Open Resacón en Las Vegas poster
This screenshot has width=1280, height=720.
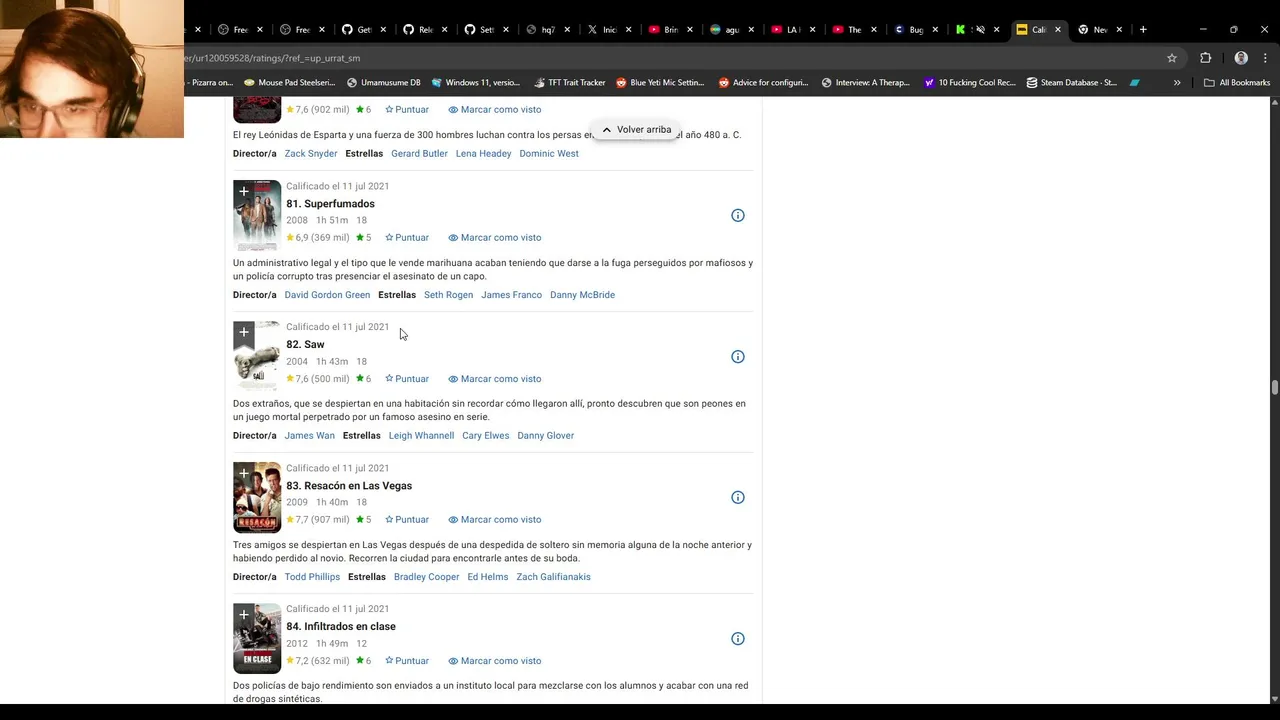(x=257, y=497)
